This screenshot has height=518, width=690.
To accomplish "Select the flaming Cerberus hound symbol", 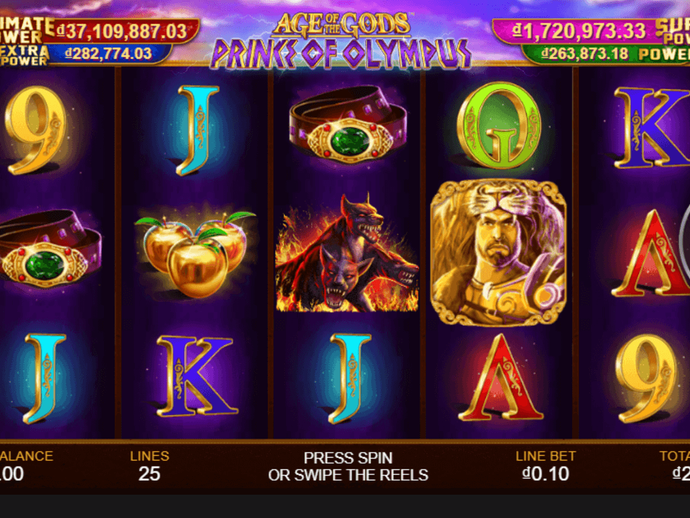I will 346,252.
